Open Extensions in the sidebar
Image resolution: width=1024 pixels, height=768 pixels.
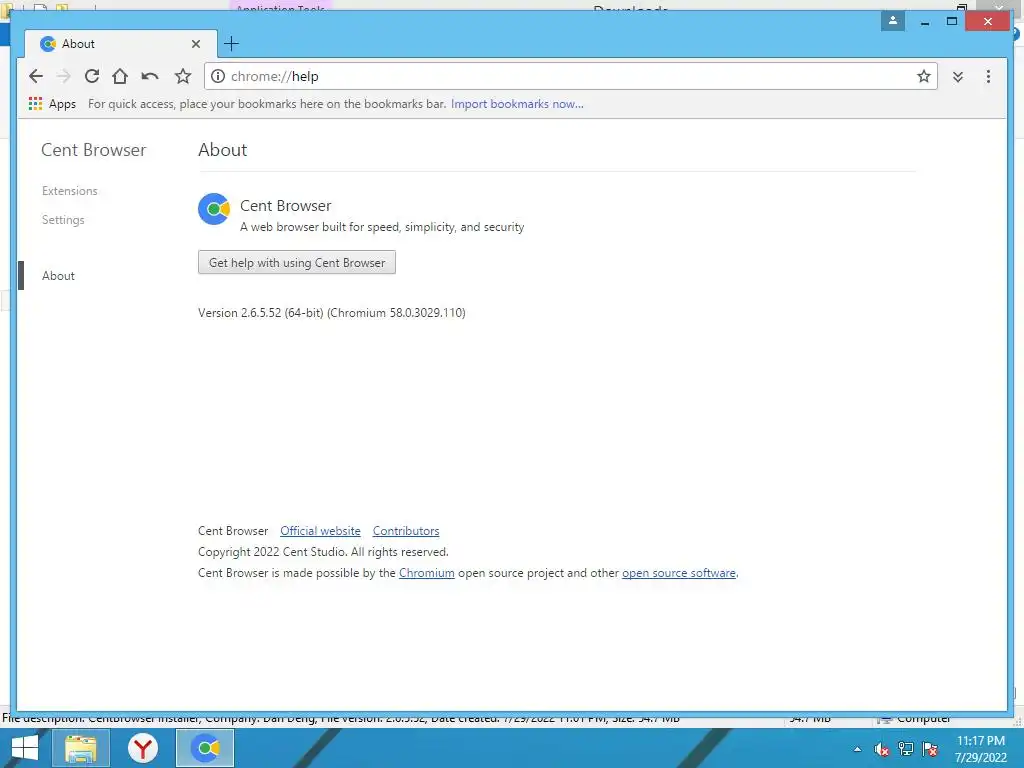click(69, 191)
